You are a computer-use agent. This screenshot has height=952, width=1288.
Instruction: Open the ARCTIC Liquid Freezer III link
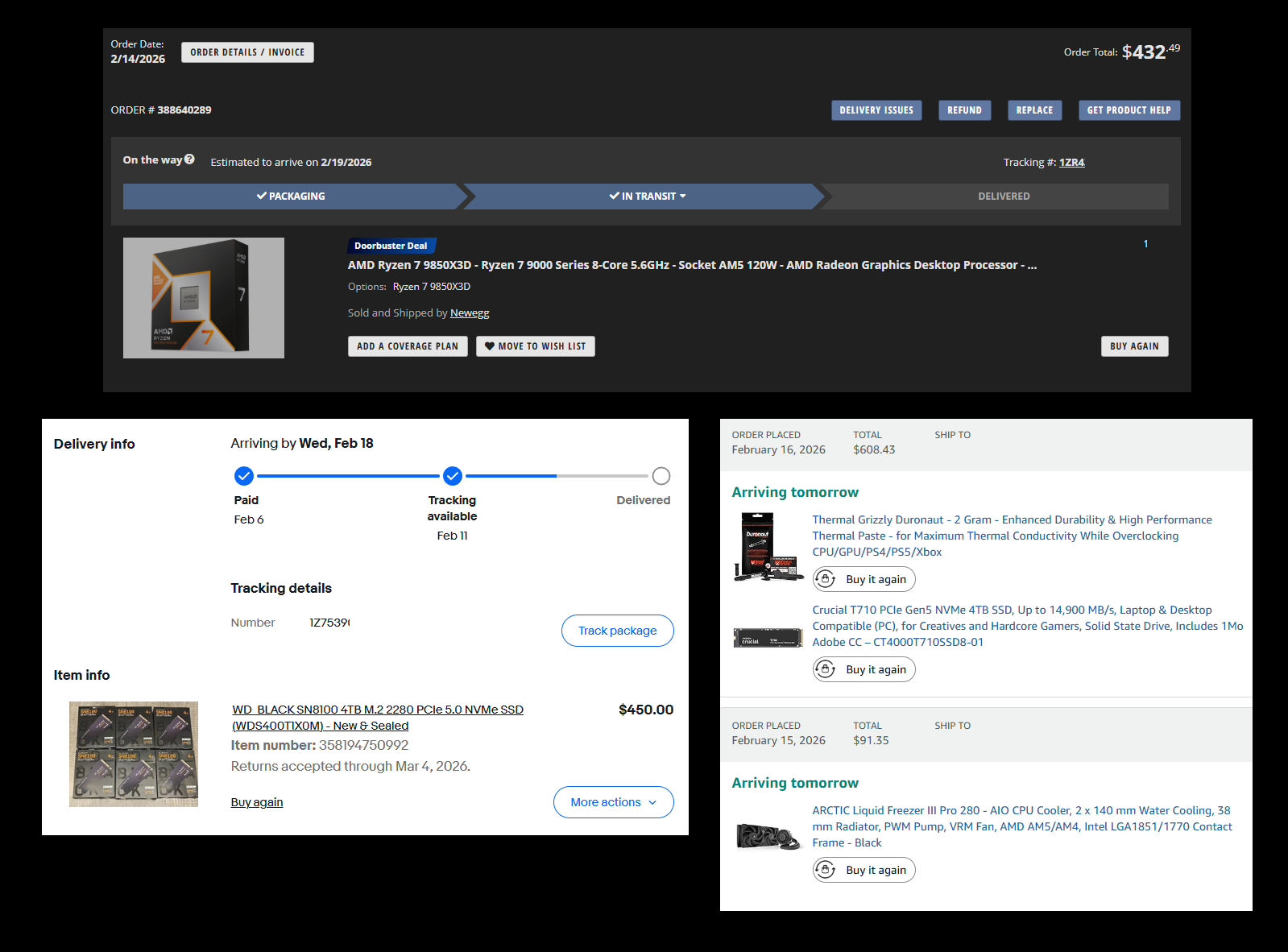click(1021, 826)
